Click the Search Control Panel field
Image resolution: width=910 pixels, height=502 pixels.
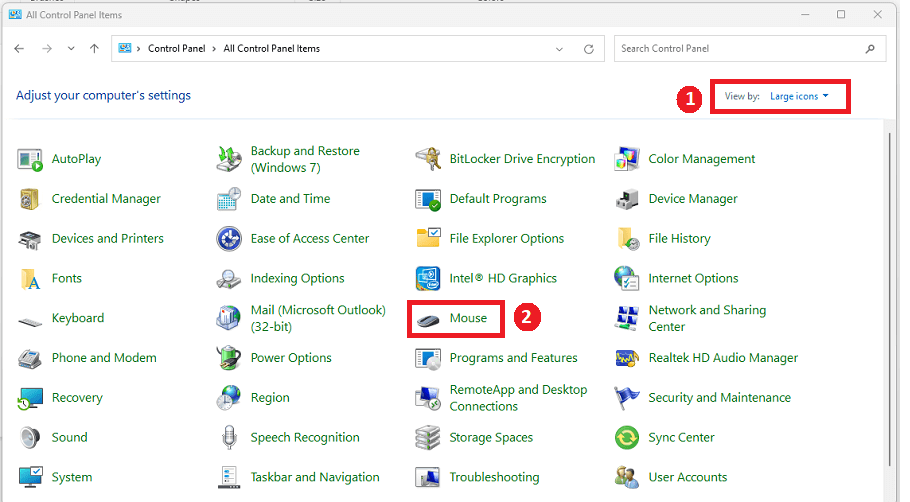tap(750, 49)
